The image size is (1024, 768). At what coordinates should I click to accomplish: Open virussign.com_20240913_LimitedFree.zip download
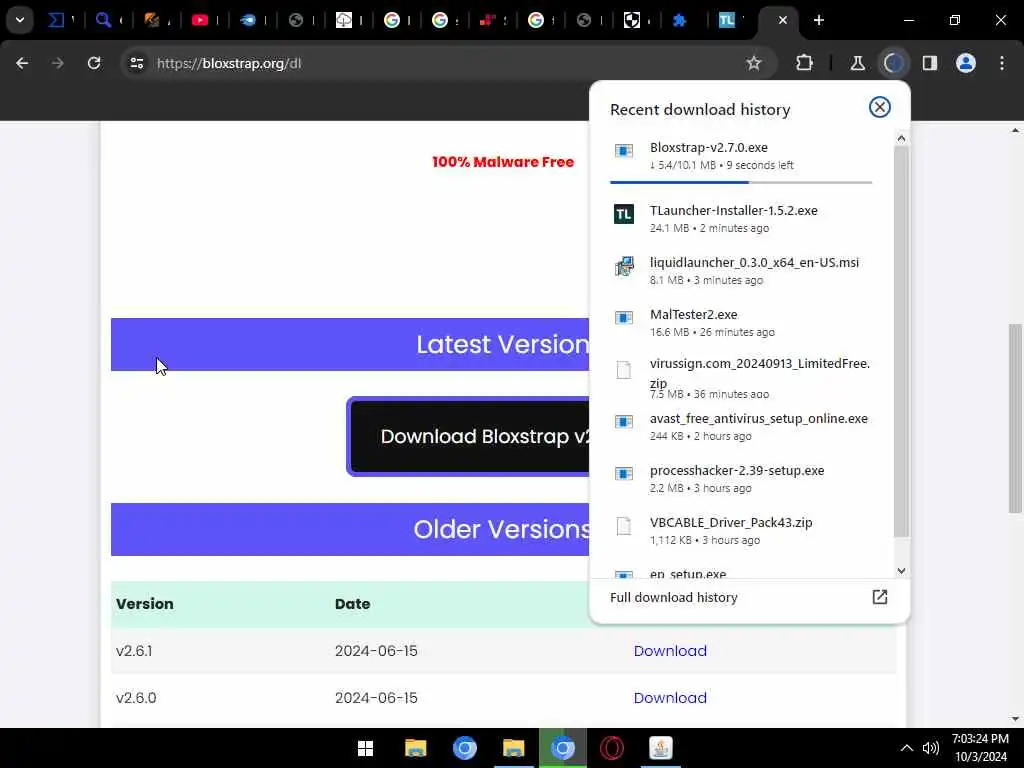point(741,378)
